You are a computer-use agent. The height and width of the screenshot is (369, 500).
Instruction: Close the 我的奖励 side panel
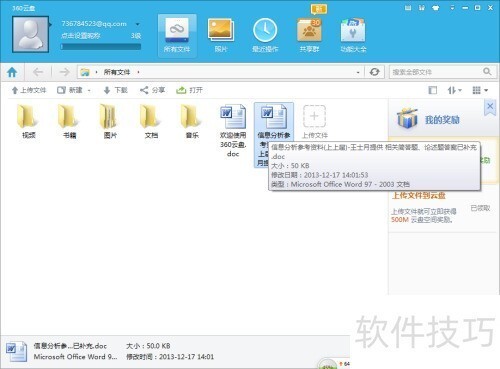tap(490, 106)
